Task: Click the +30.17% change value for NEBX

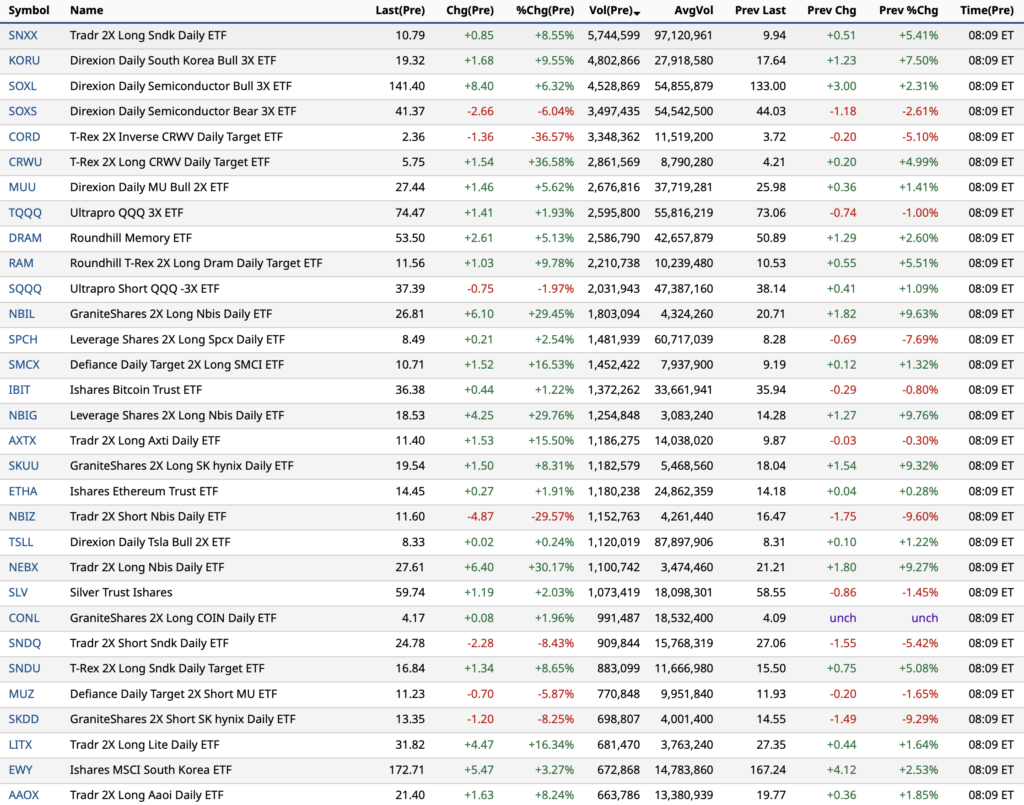Action: (x=551, y=567)
